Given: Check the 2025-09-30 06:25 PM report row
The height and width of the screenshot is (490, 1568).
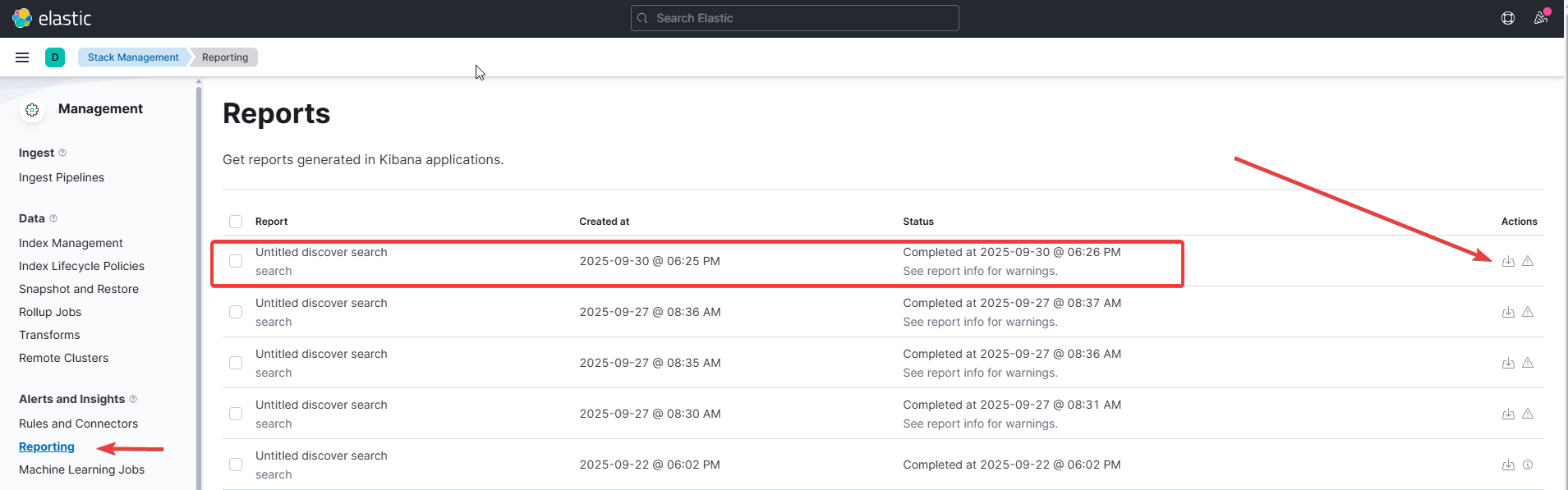Looking at the screenshot, I should 236,261.
